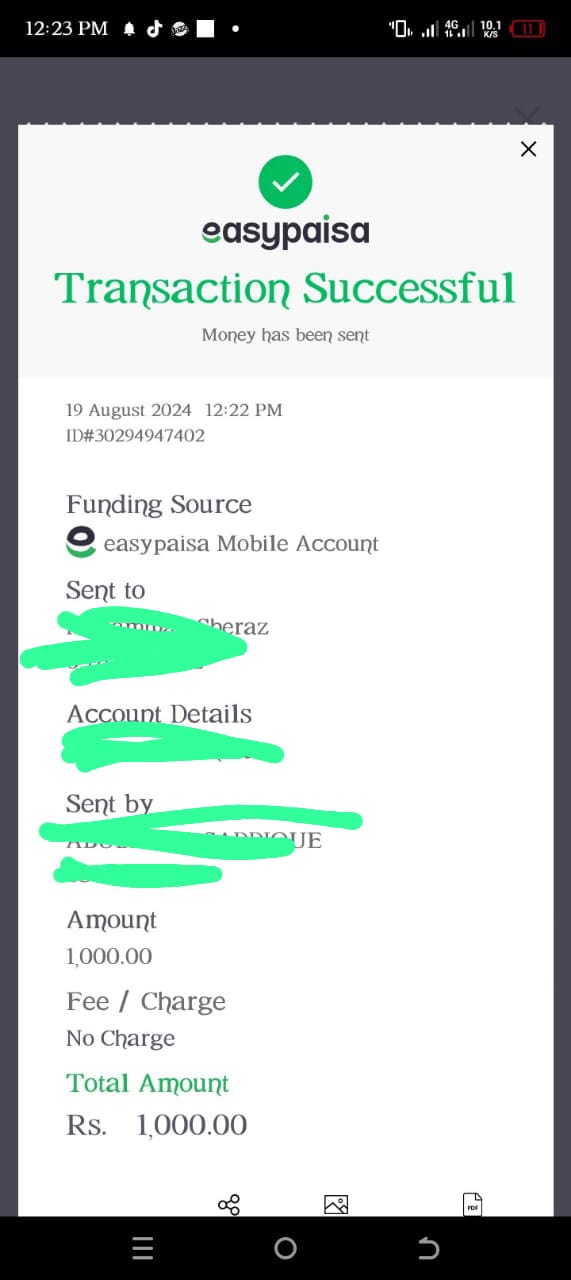Tap the battery indicator in status bar
Screen dimensions: 571x1280
point(527,29)
